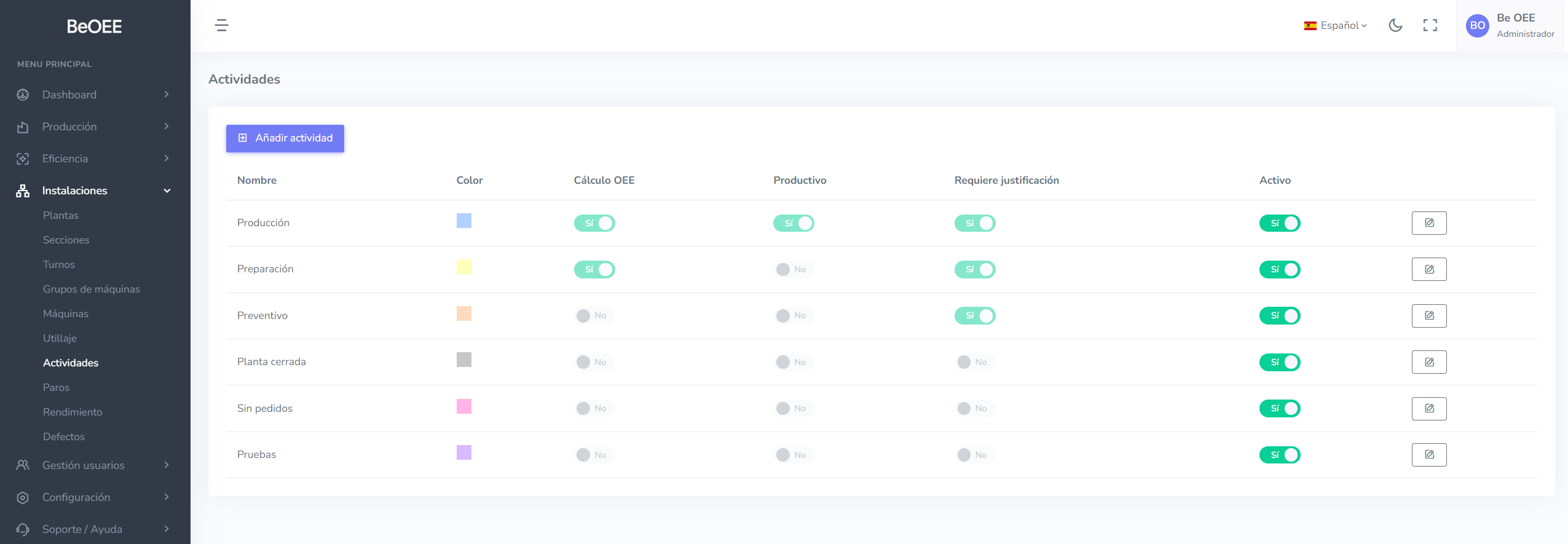
Task: Click edit icon for Producción row
Action: pos(1428,223)
